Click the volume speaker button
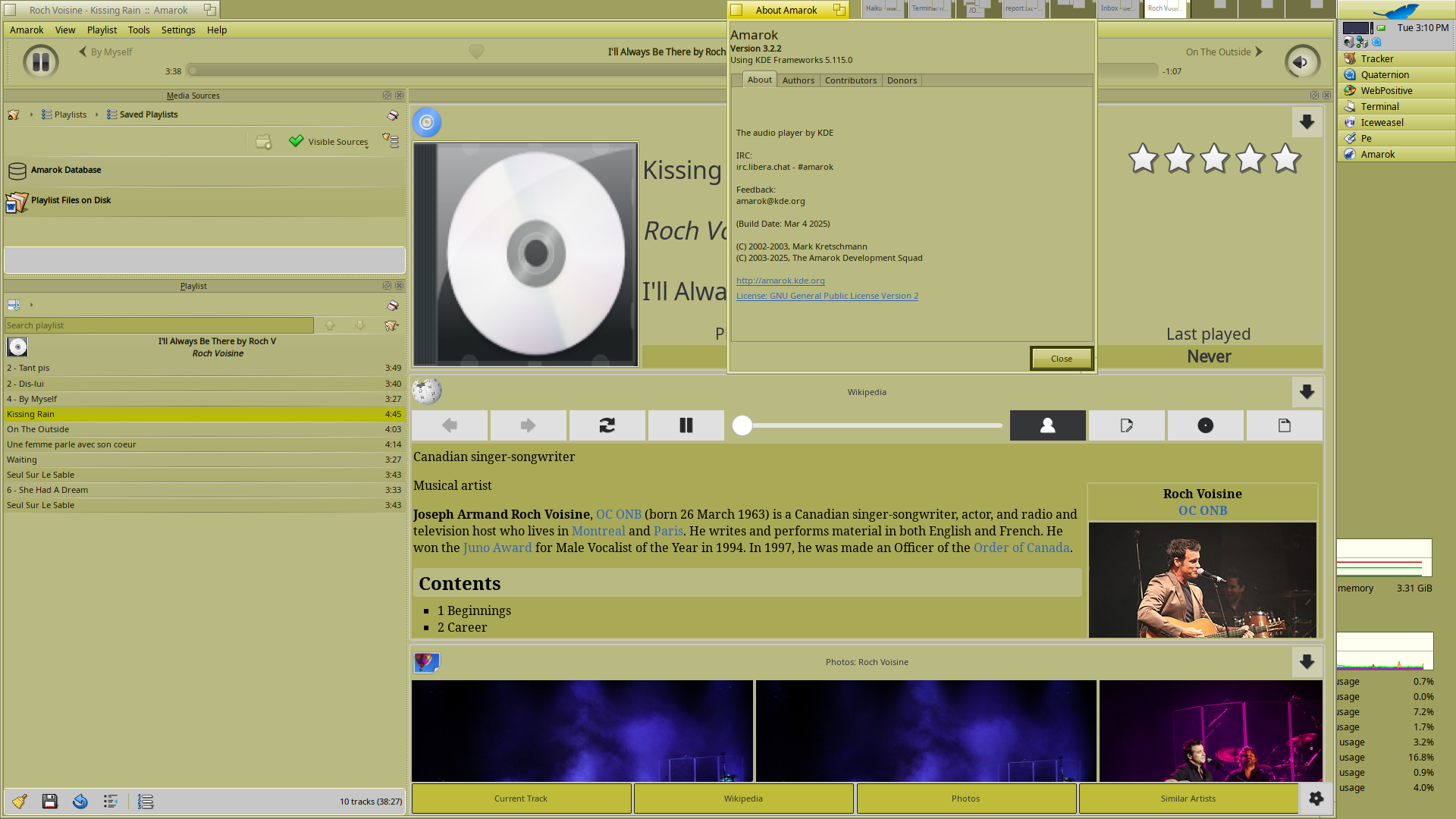The height and width of the screenshot is (819, 1456). (1302, 61)
